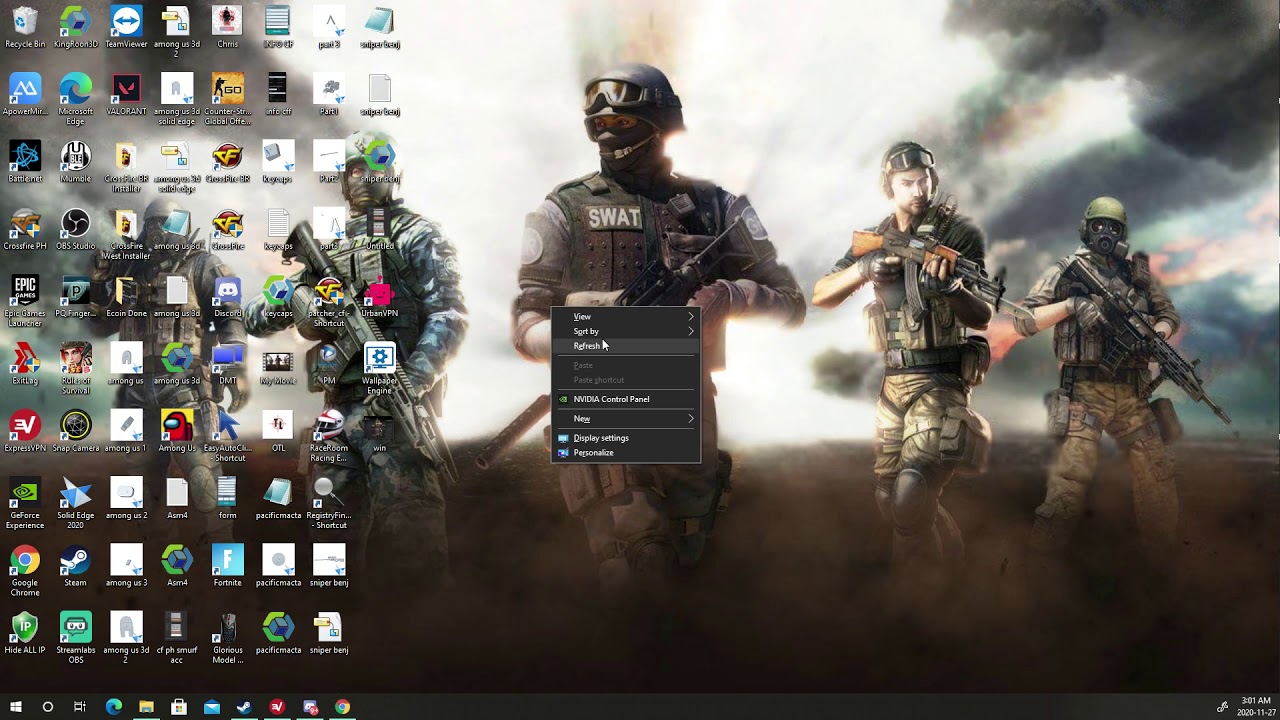Select the OBS Studio desktop icon
The height and width of the screenshot is (720, 1280).
point(76,229)
